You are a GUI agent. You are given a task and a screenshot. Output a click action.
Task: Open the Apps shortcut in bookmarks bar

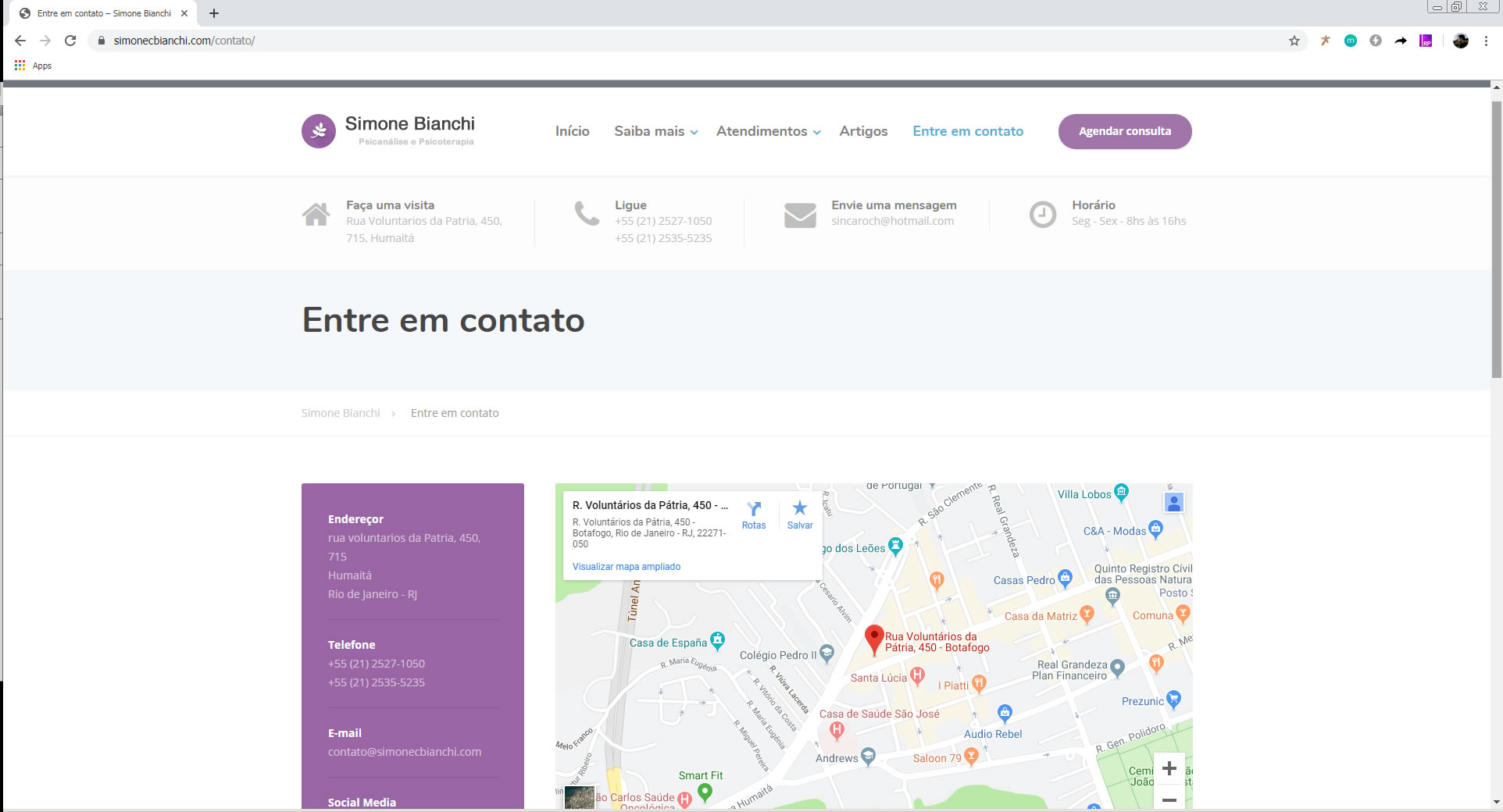[33, 66]
